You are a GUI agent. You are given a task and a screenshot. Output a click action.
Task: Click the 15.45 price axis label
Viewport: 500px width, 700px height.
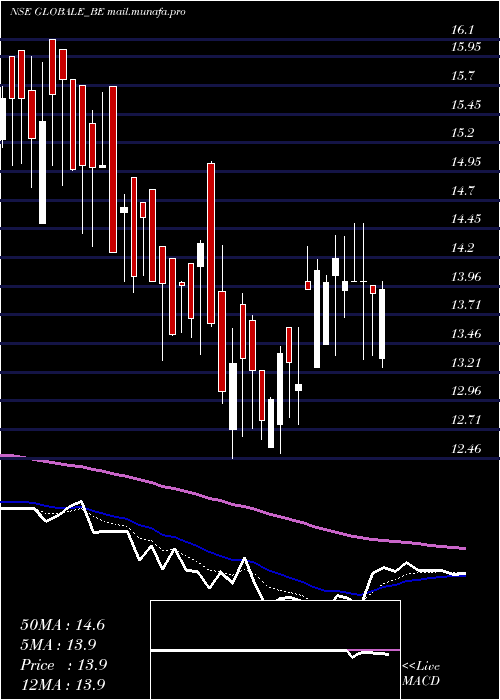coord(466,105)
